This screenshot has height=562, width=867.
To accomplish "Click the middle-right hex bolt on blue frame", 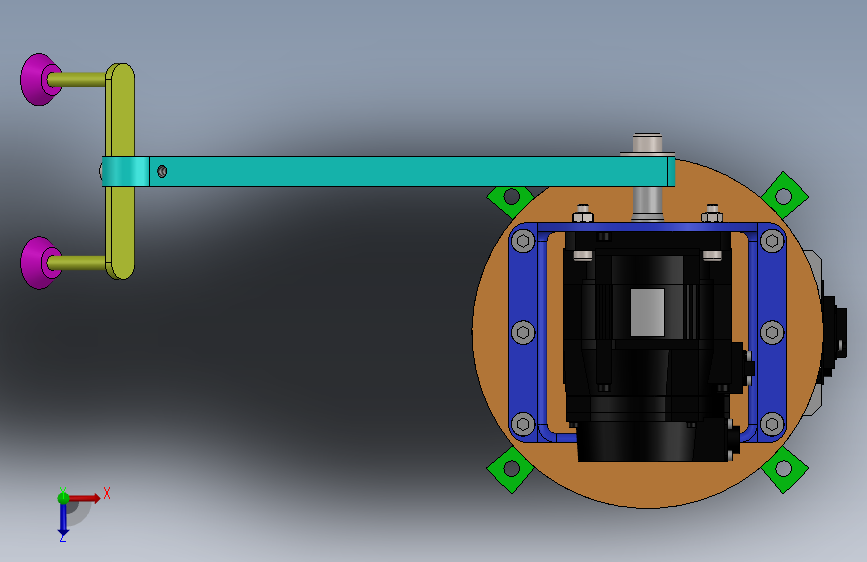I will (772, 332).
